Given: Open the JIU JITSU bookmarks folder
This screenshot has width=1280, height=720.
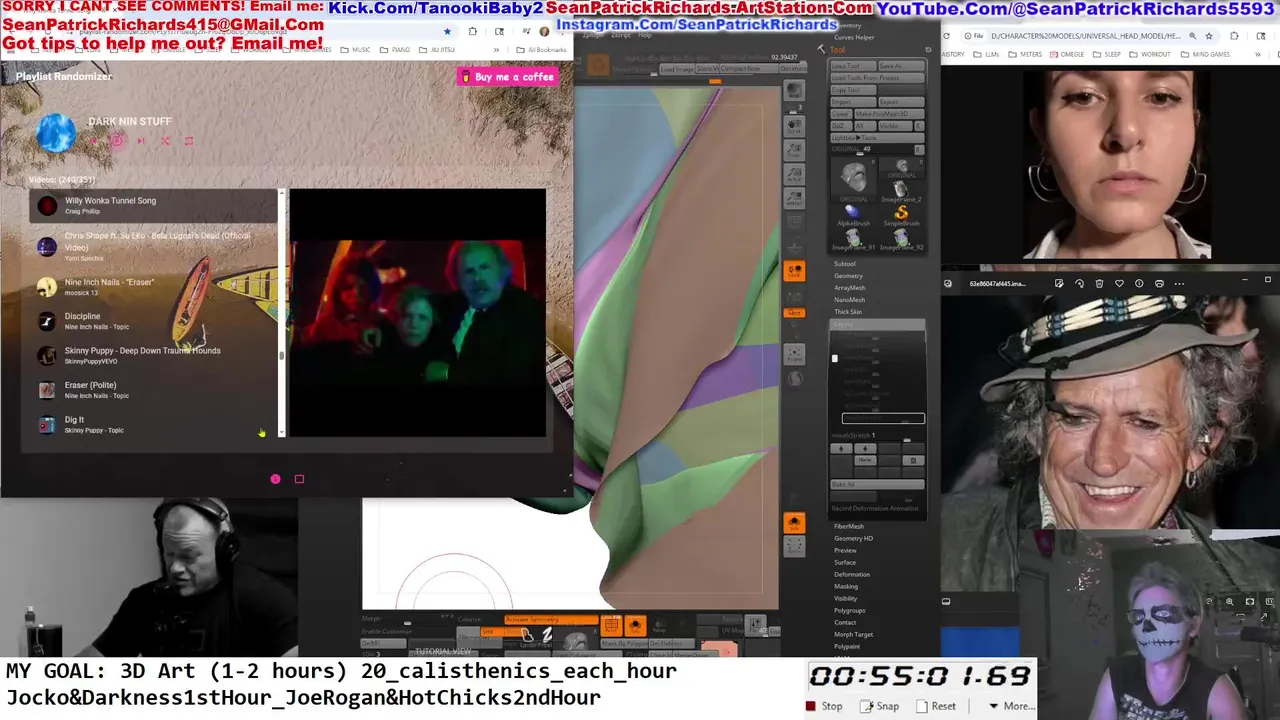Looking at the screenshot, I should [x=437, y=50].
